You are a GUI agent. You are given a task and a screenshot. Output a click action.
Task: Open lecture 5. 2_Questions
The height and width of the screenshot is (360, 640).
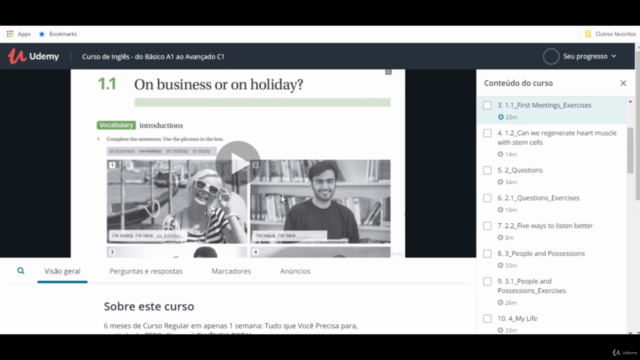click(x=520, y=170)
